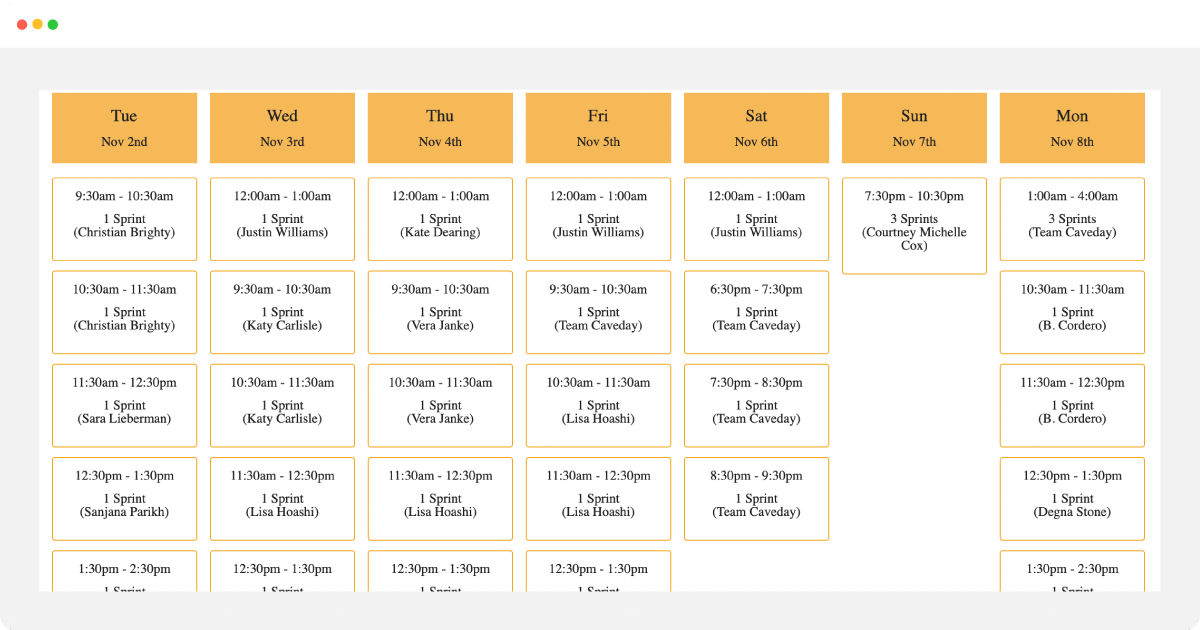1200x630 pixels.
Task: Click the yellow minimize window dot
Action: (37, 24)
